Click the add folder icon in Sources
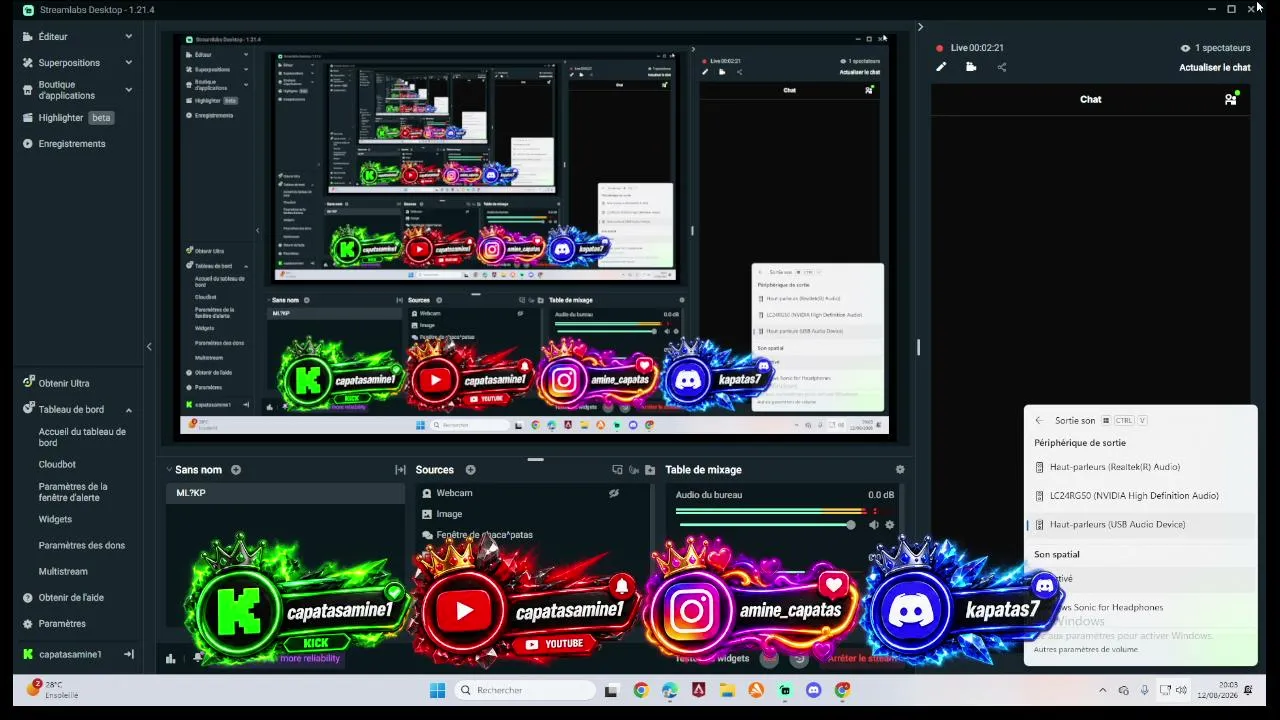 coord(650,470)
